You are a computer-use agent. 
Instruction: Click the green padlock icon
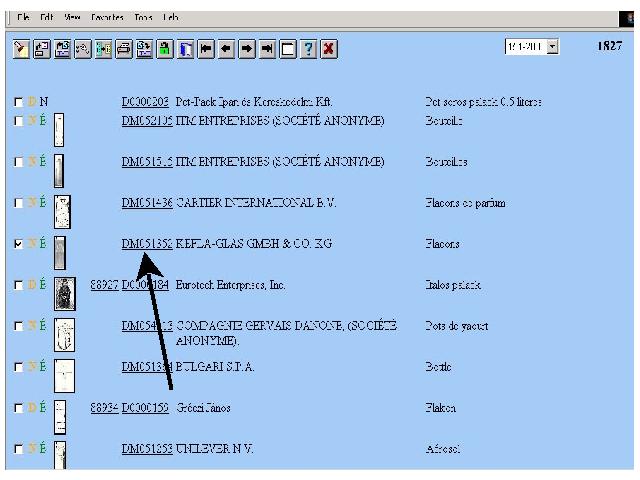coord(165,49)
